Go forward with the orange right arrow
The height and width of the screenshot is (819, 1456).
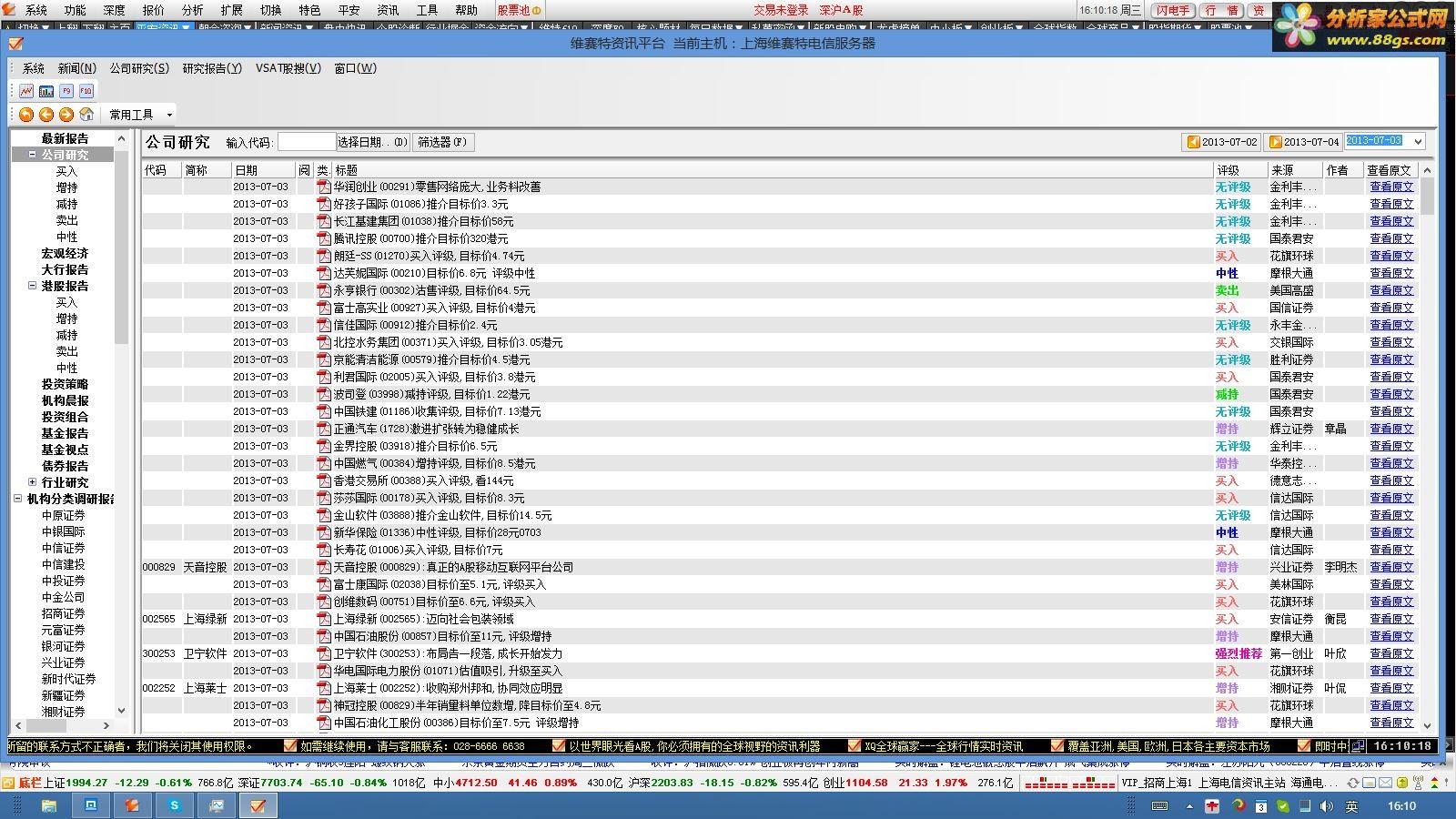tap(66, 115)
